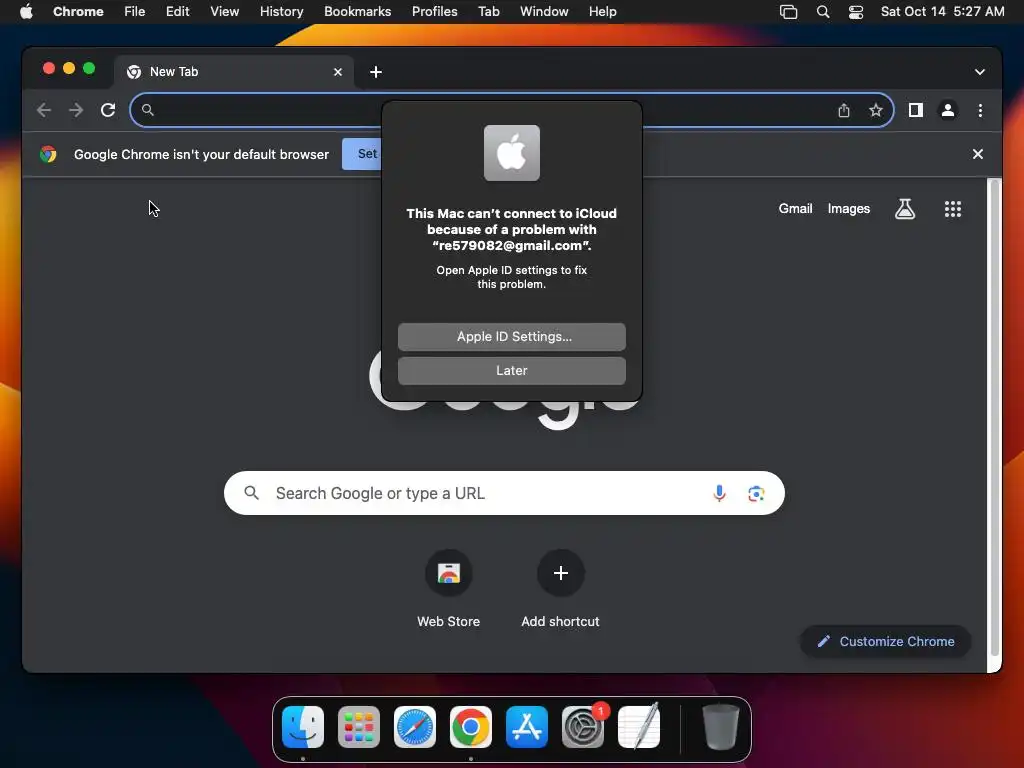This screenshot has height=768, width=1024.
Task: Switch to Chrome in the Dock
Action: click(471, 726)
